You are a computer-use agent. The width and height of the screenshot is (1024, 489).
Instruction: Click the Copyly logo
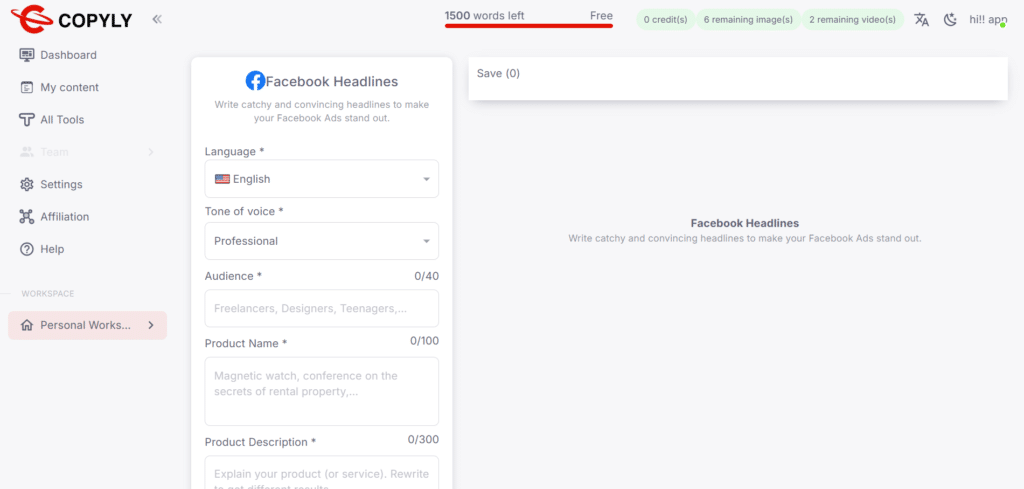[72, 20]
